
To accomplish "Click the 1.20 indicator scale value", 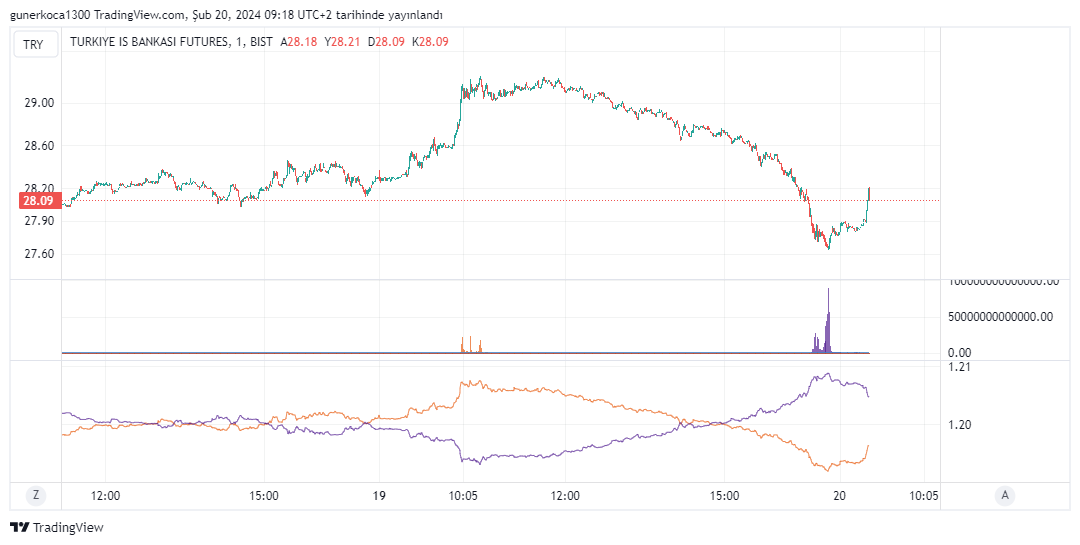I will (x=959, y=425).
